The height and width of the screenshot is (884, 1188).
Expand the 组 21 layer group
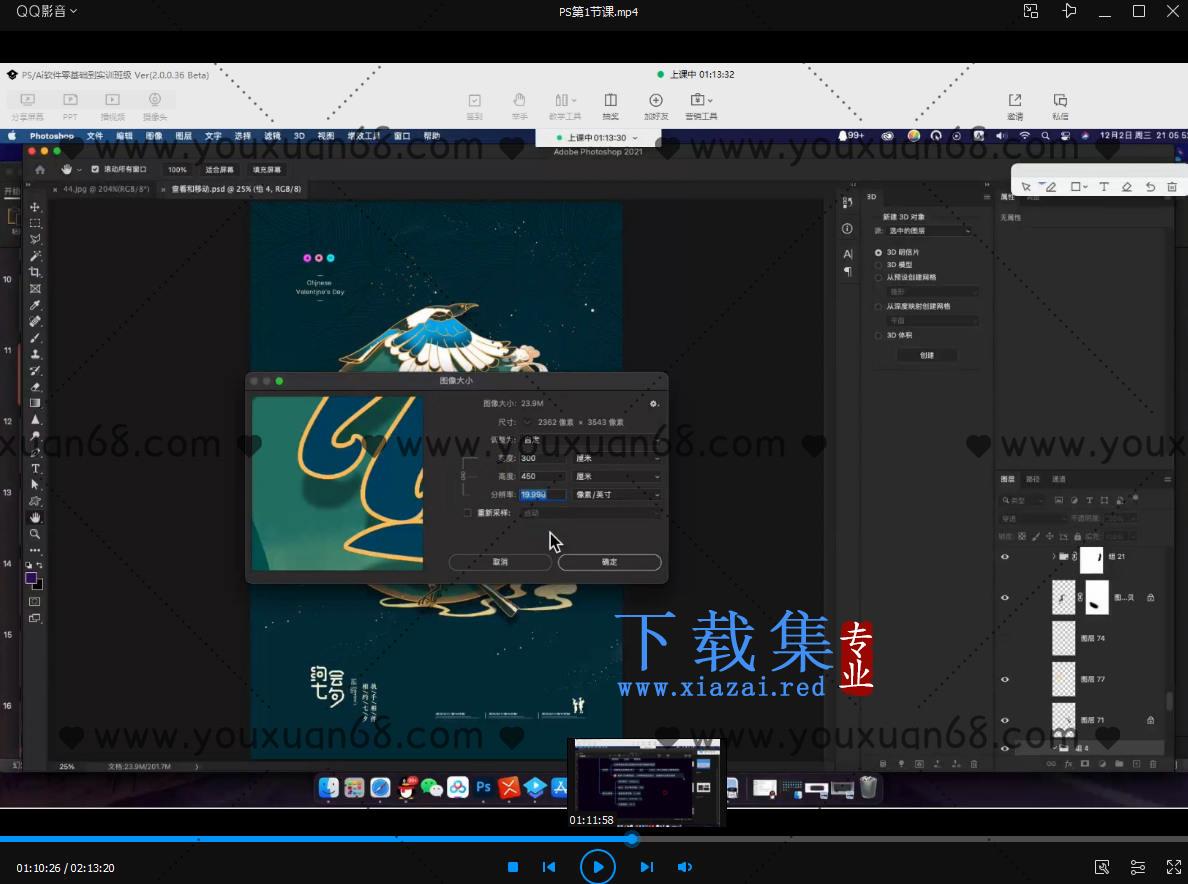click(1053, 557)
